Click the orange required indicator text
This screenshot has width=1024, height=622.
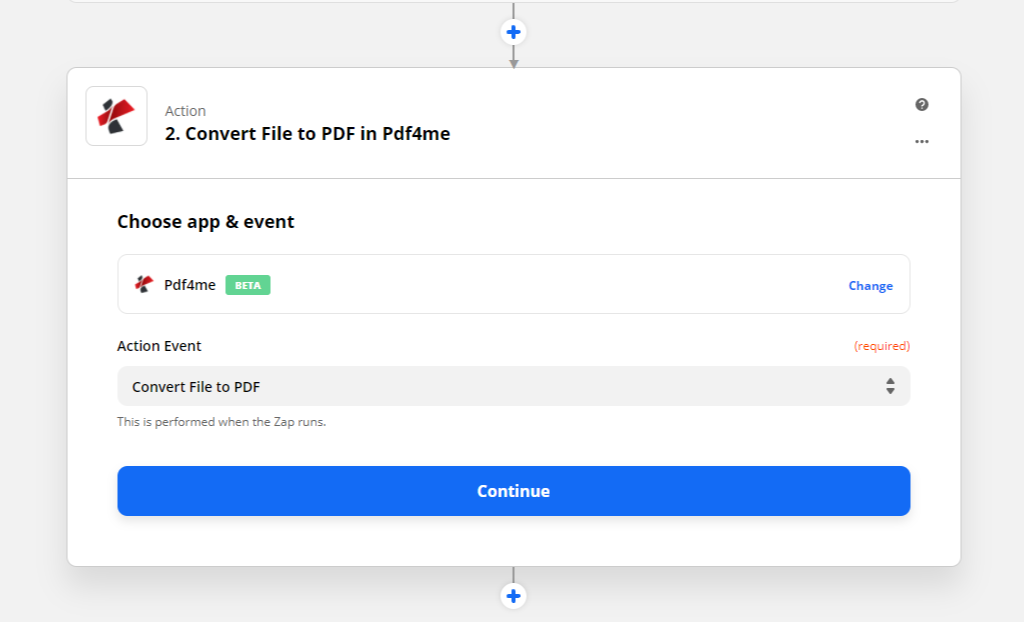click(x=881, y=346)
